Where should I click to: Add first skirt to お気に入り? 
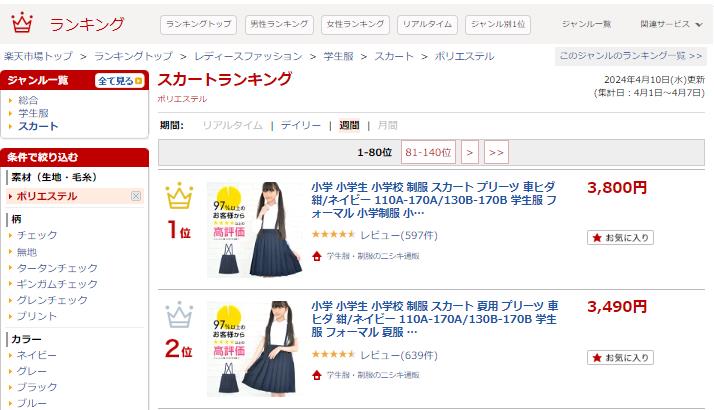[x=620, y=237]
